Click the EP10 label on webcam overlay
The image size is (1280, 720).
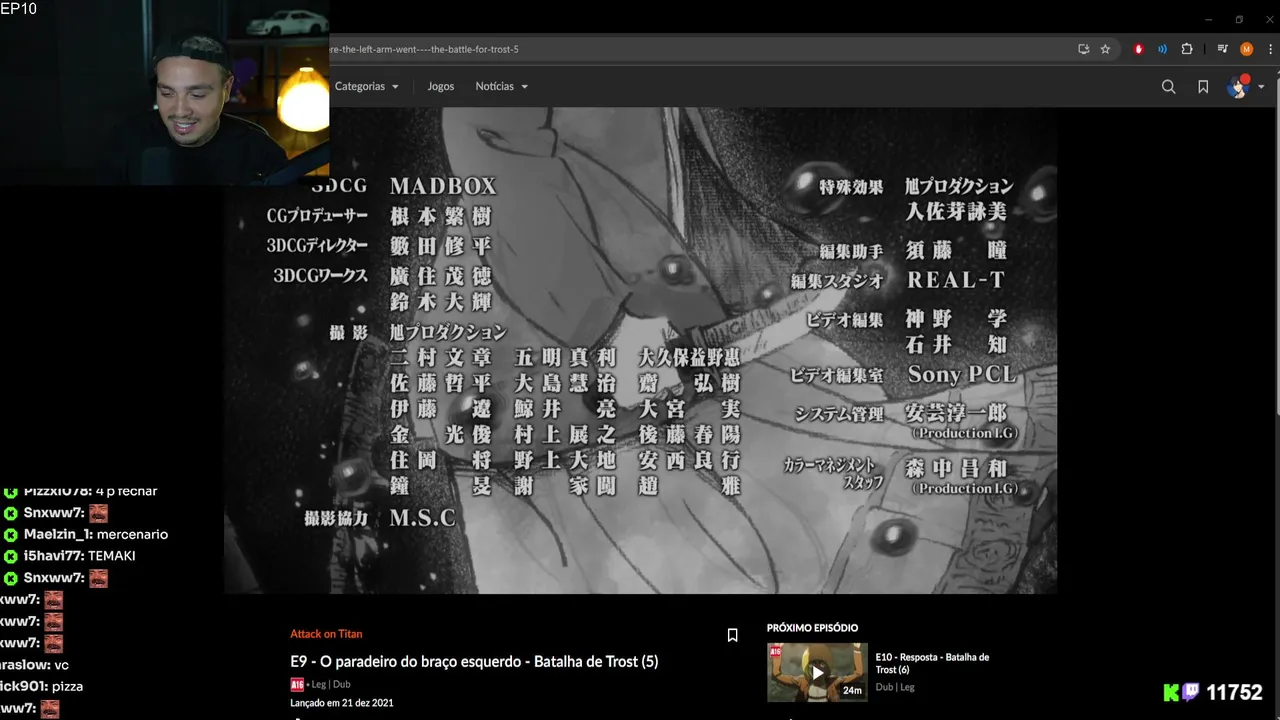(19, 9)
